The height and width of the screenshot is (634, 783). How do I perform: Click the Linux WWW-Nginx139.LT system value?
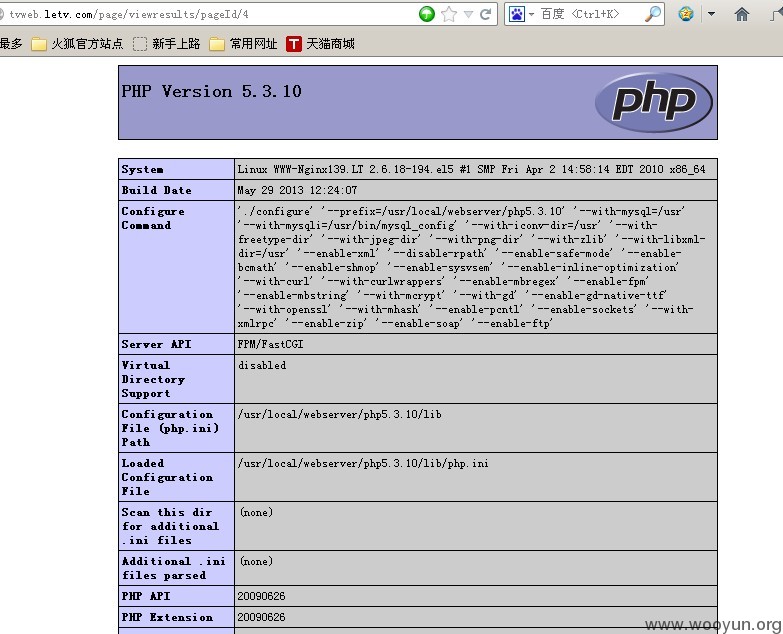click(x=471, y=169)
